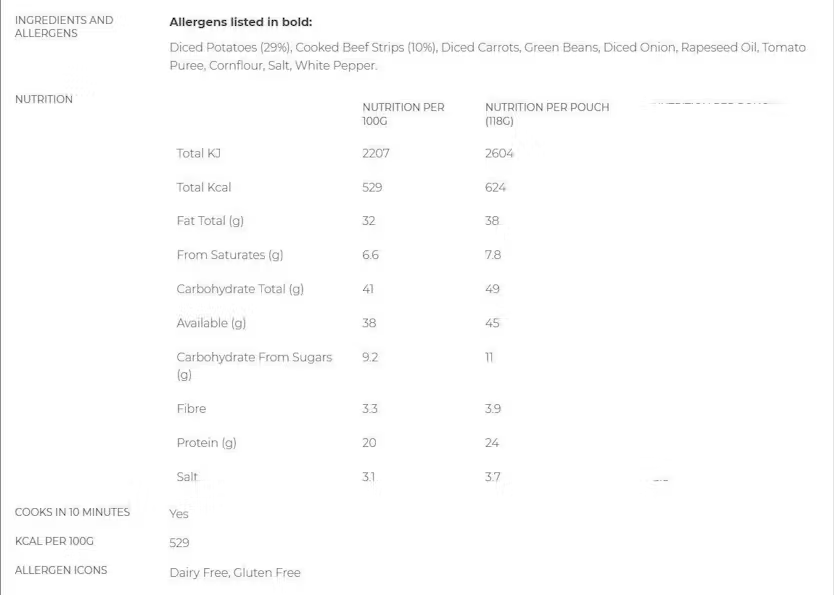Click the 'Cooks in 10 minutes' label
The image size is (834, 595).
72,512
